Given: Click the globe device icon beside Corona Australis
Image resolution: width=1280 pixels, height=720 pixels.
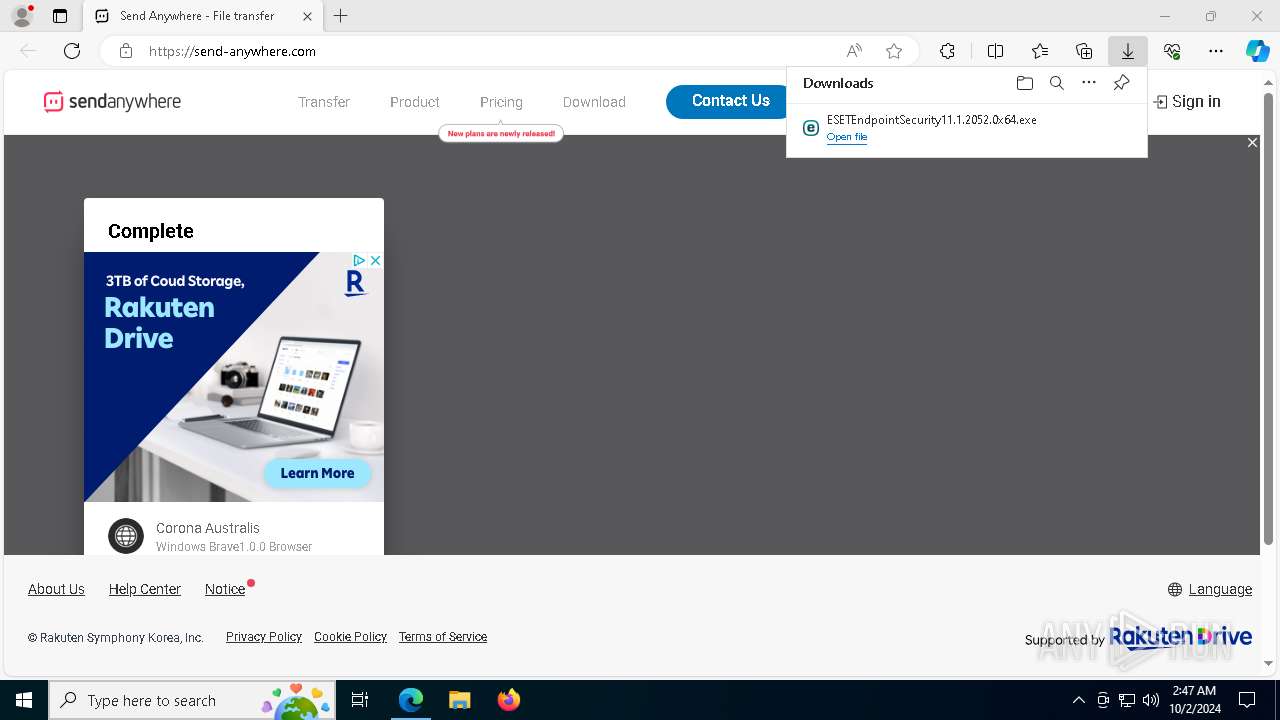Looking at the screenshot, I should (x=126, y=536).
